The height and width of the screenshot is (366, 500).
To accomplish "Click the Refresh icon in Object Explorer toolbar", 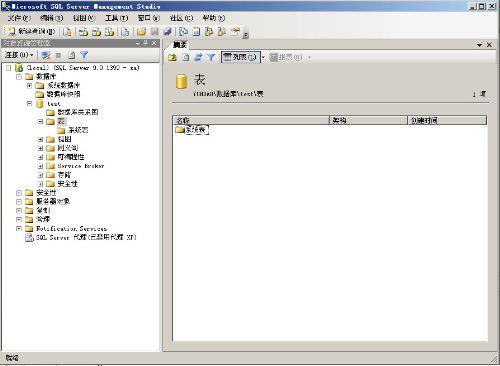I will pyautogui.click(x=71, y=55).
